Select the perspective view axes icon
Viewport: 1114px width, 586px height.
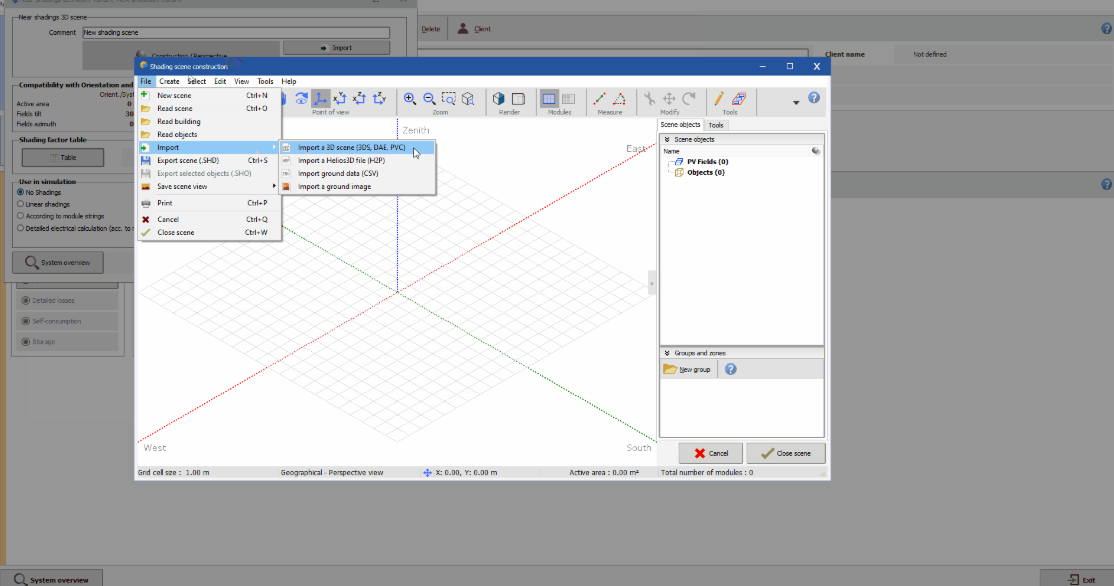320,99
